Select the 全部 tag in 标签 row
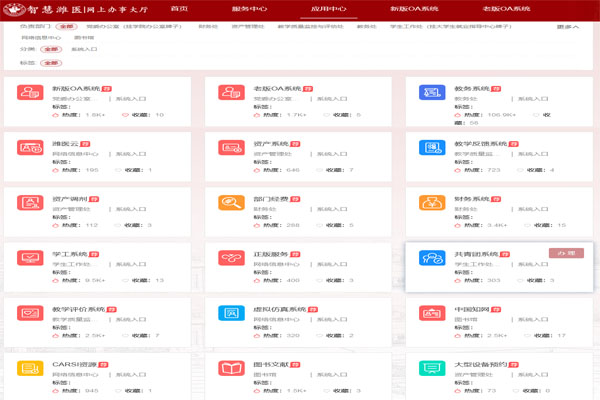 [52, 62]
